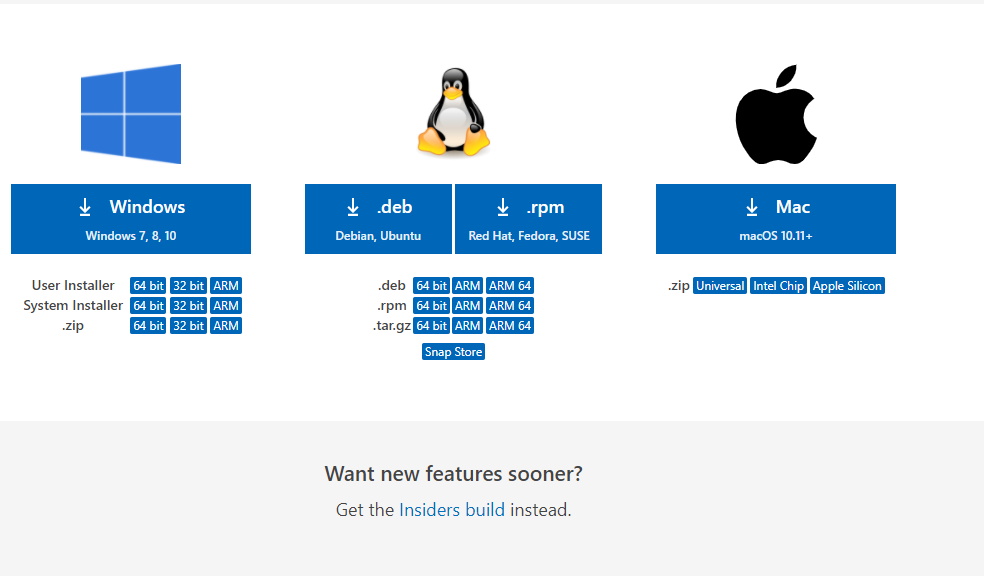The image size is (984, 576).
Task: Download the .deb package for Debian, Ubuntu
Action: coord(378,219)
